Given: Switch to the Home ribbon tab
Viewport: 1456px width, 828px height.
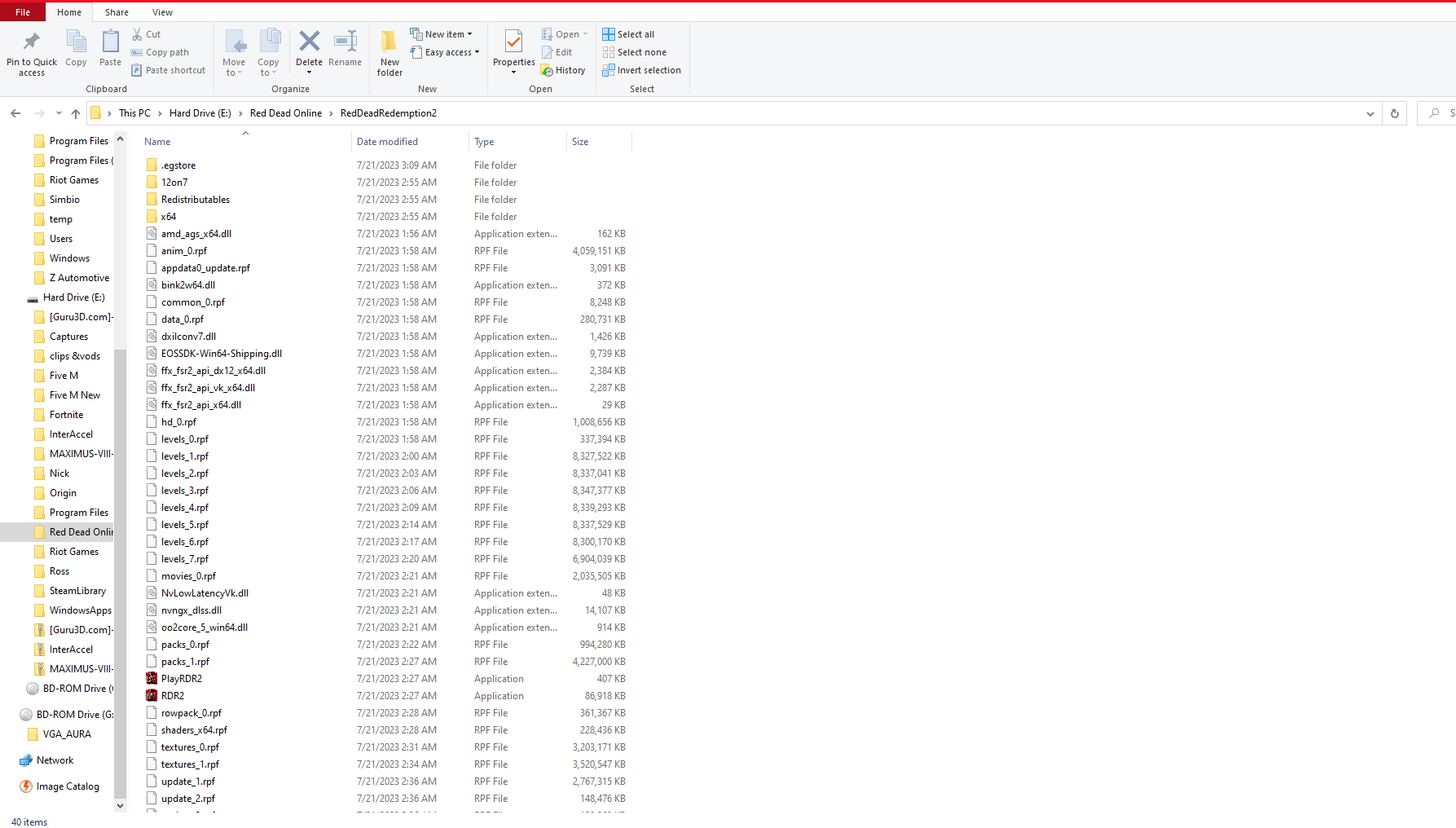Looking at the screenshot, I should point(69,12).
